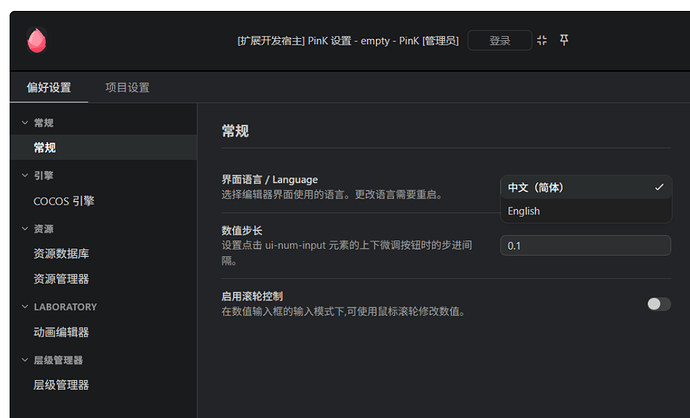Select the 常规 sidebar item
Viewport: 690px width, 418px height.
pos(103,147)
